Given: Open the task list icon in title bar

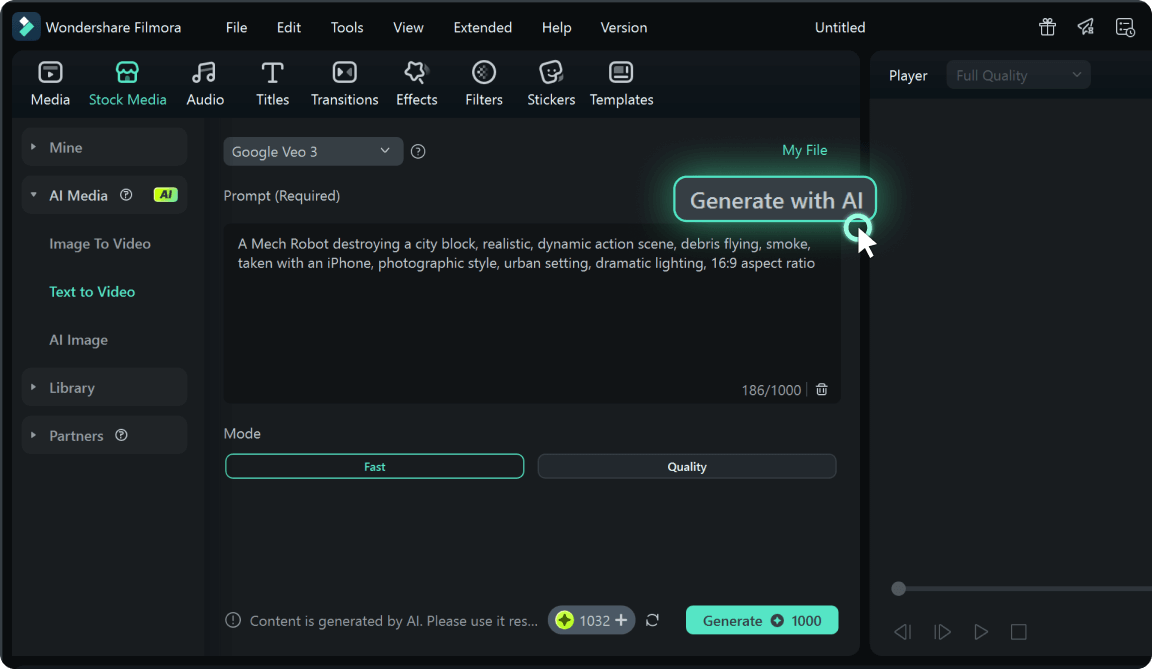Looking at the screenshot, I should pyautogui.click(x=1125, y=27).
